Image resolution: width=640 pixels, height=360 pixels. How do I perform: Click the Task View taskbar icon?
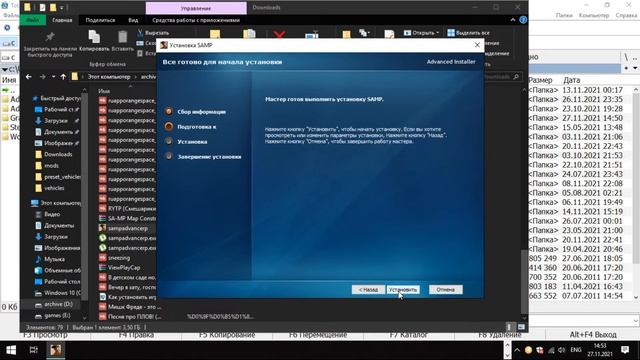[33, 350]
